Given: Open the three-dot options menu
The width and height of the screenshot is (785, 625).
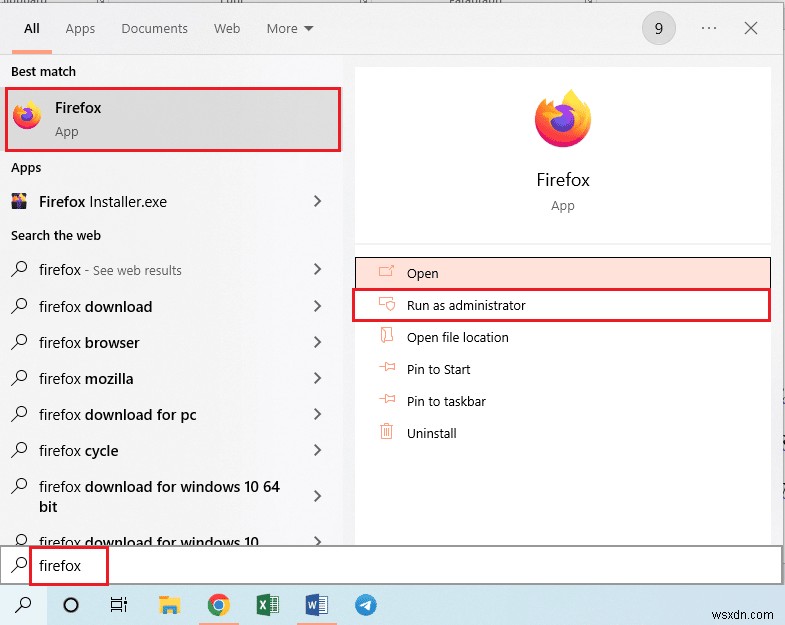Looking at the screenshot, I should point(709,28).
